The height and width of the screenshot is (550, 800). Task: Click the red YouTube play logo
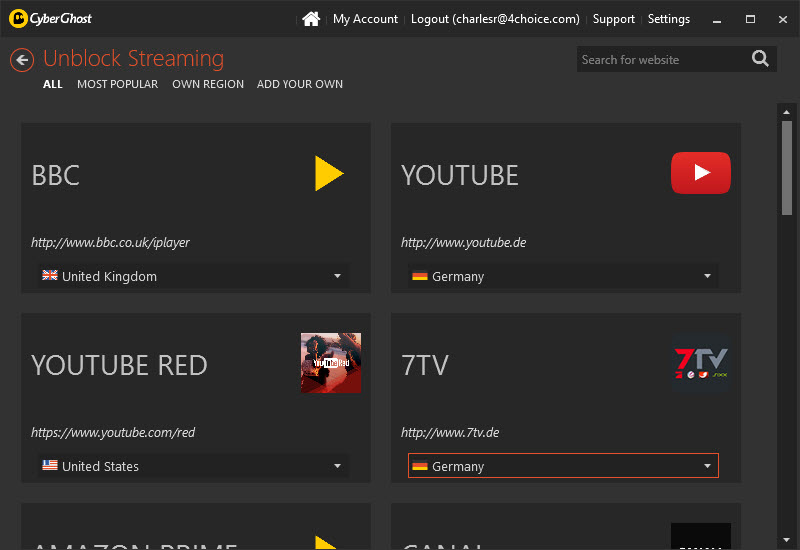point(701,173)
